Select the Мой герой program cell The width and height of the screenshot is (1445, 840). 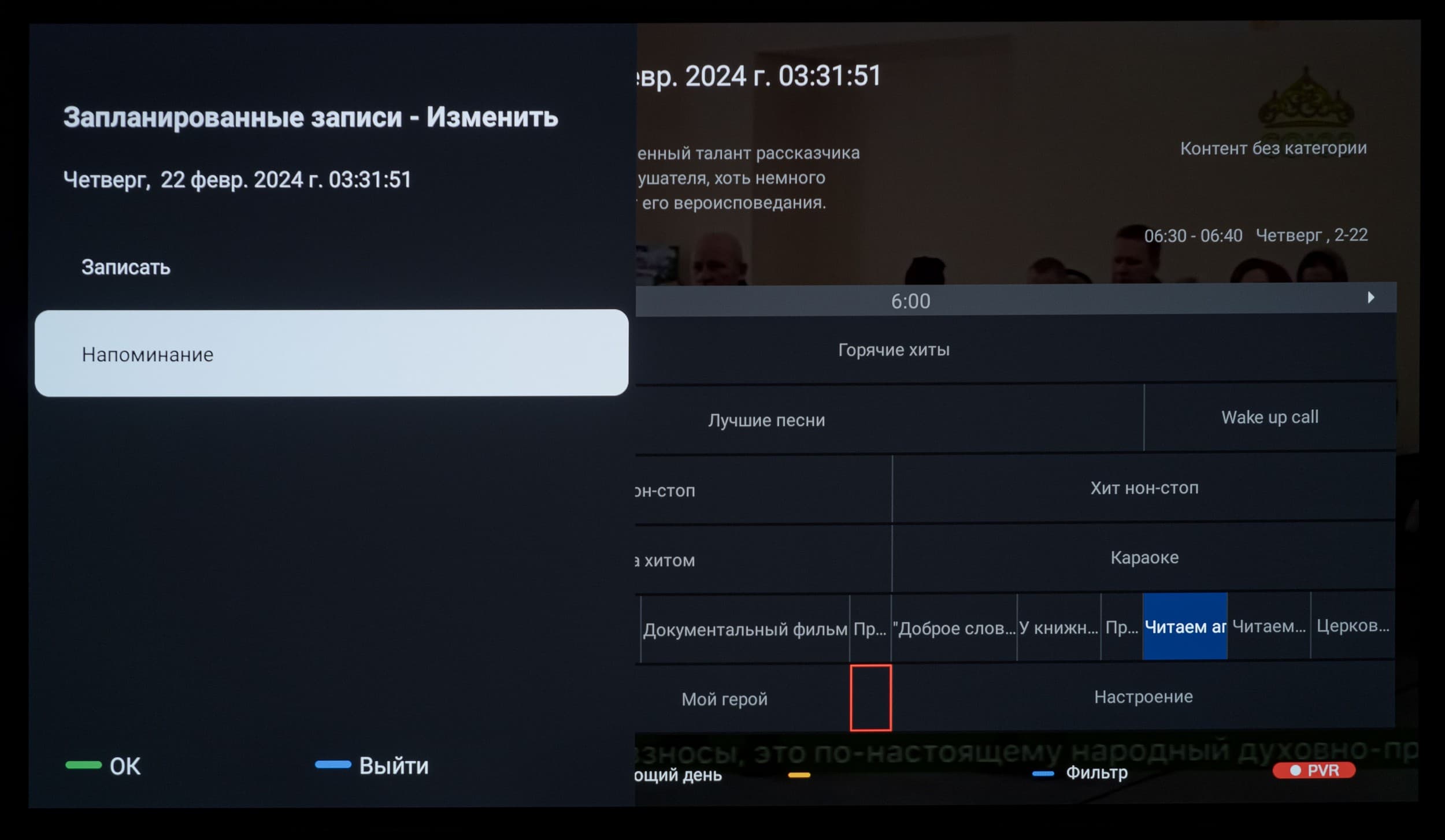click(x=724, y=699)
